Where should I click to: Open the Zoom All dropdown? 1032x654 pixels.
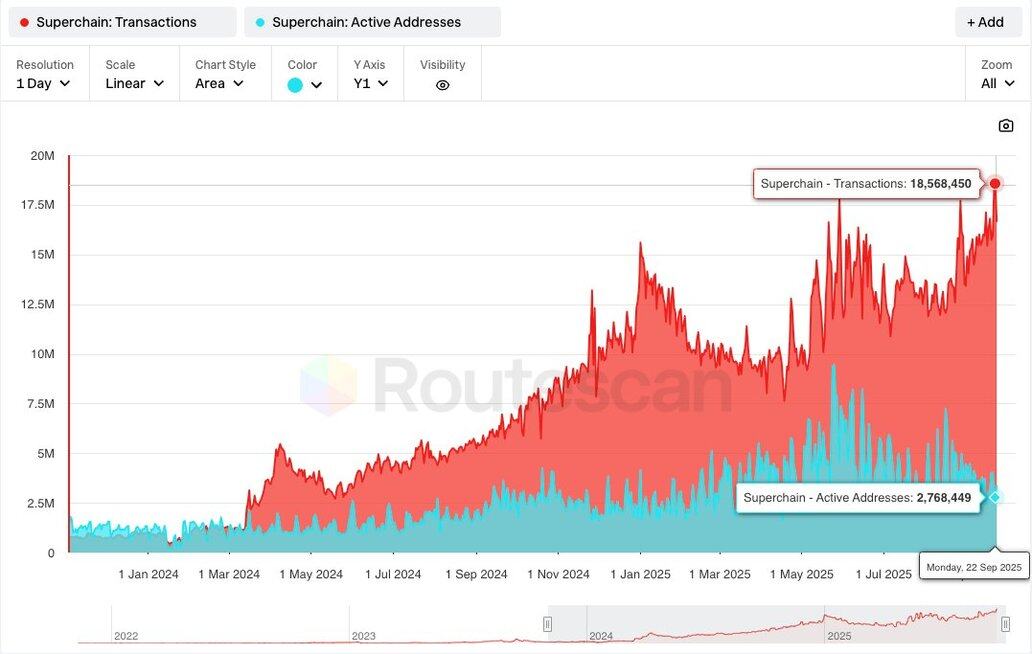pyautogui.click(x=997, y=84)
